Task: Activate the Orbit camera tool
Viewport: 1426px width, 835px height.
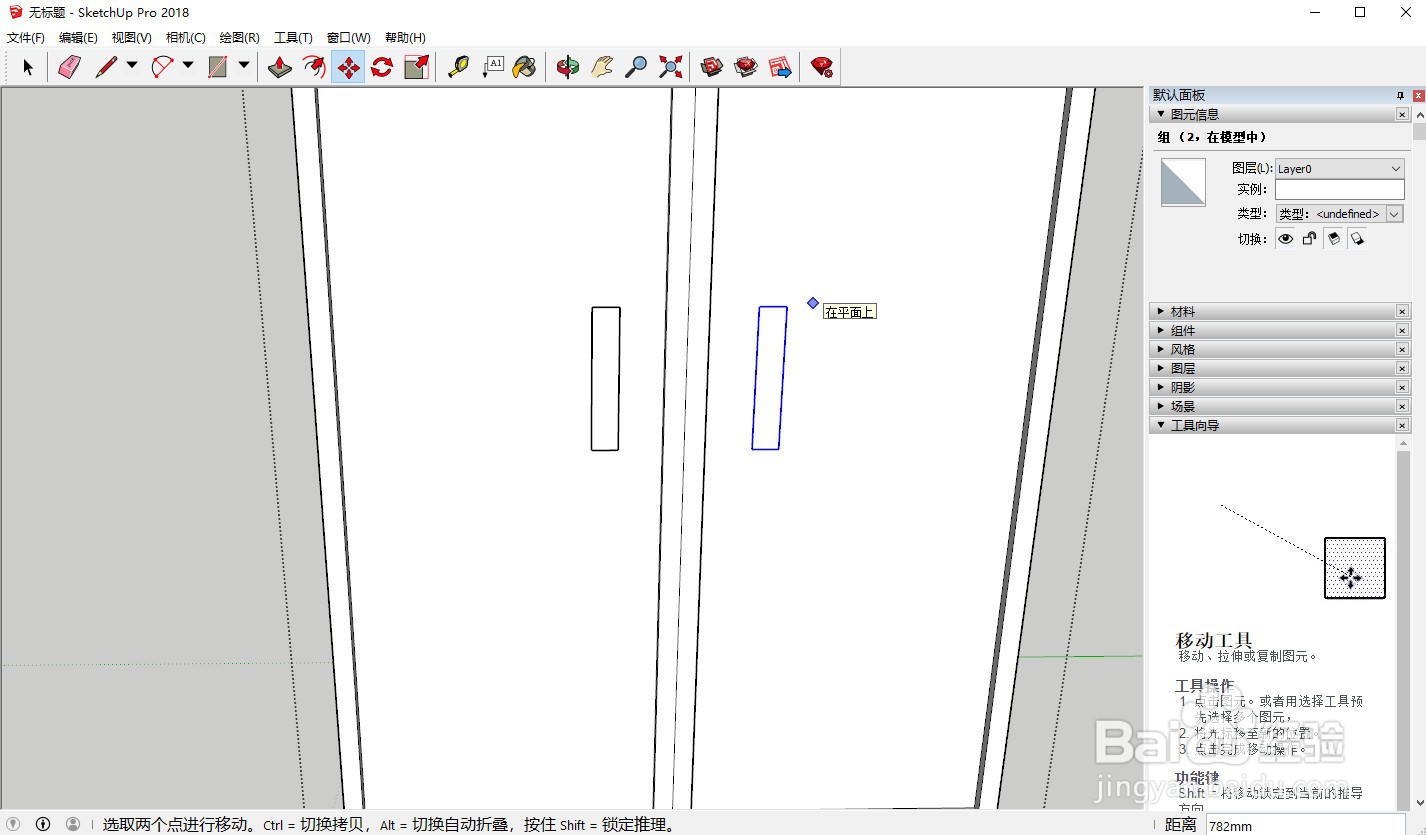Action: pos(568,67)
